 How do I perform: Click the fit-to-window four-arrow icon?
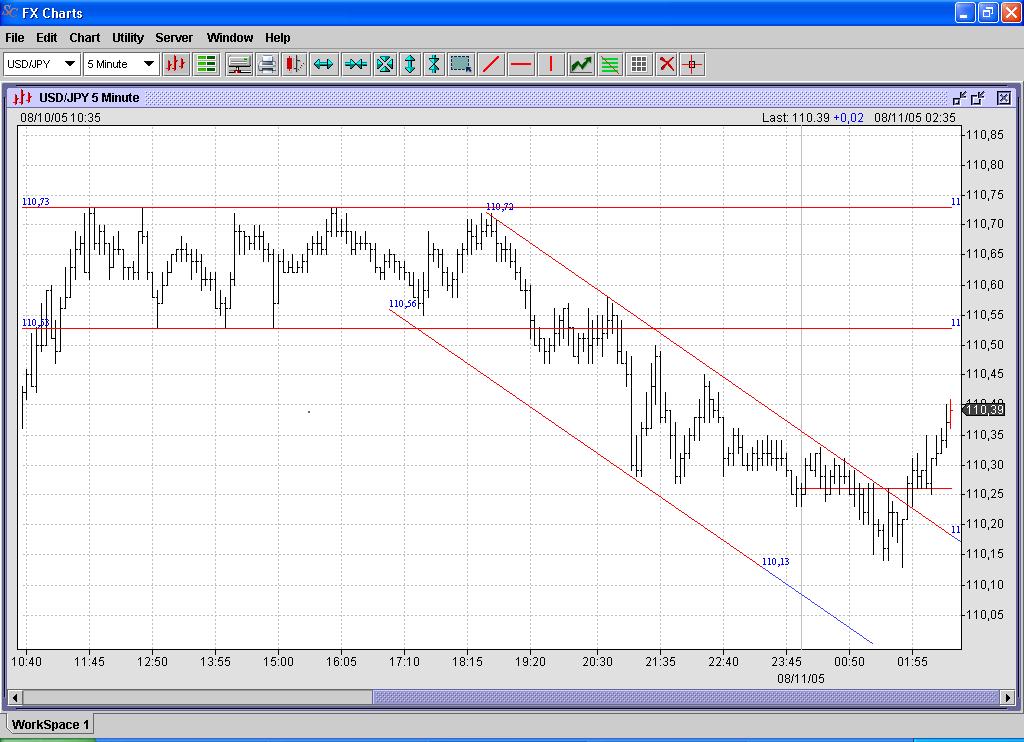tap(385, 64)
